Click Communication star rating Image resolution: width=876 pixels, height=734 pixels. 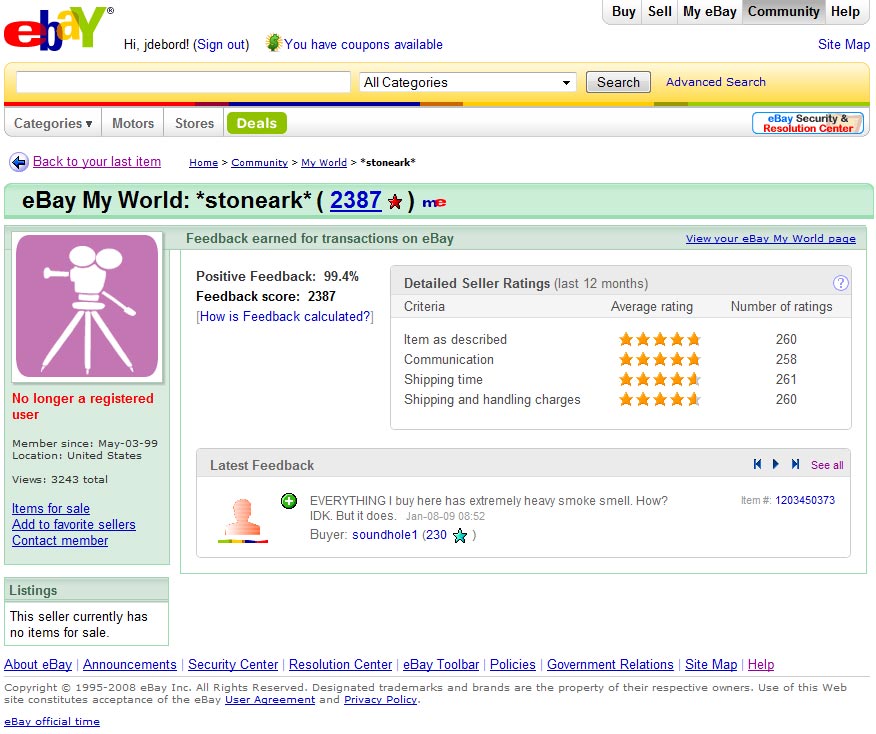click(659, 359)
